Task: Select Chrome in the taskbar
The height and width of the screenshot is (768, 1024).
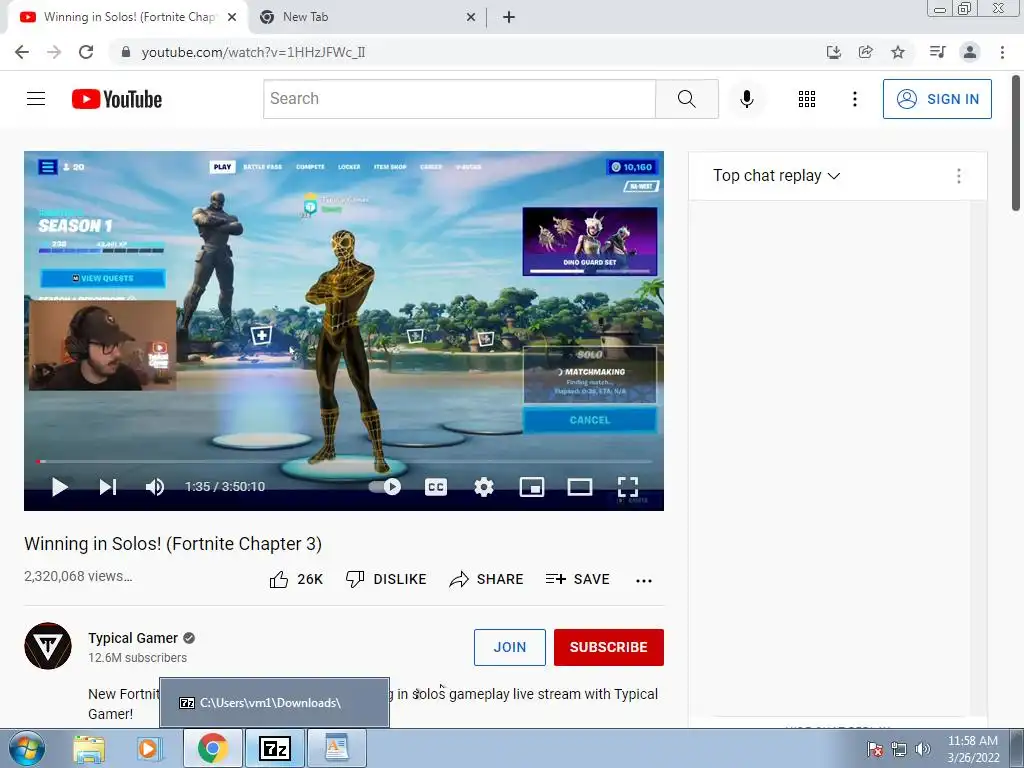Action: (212, 748)
